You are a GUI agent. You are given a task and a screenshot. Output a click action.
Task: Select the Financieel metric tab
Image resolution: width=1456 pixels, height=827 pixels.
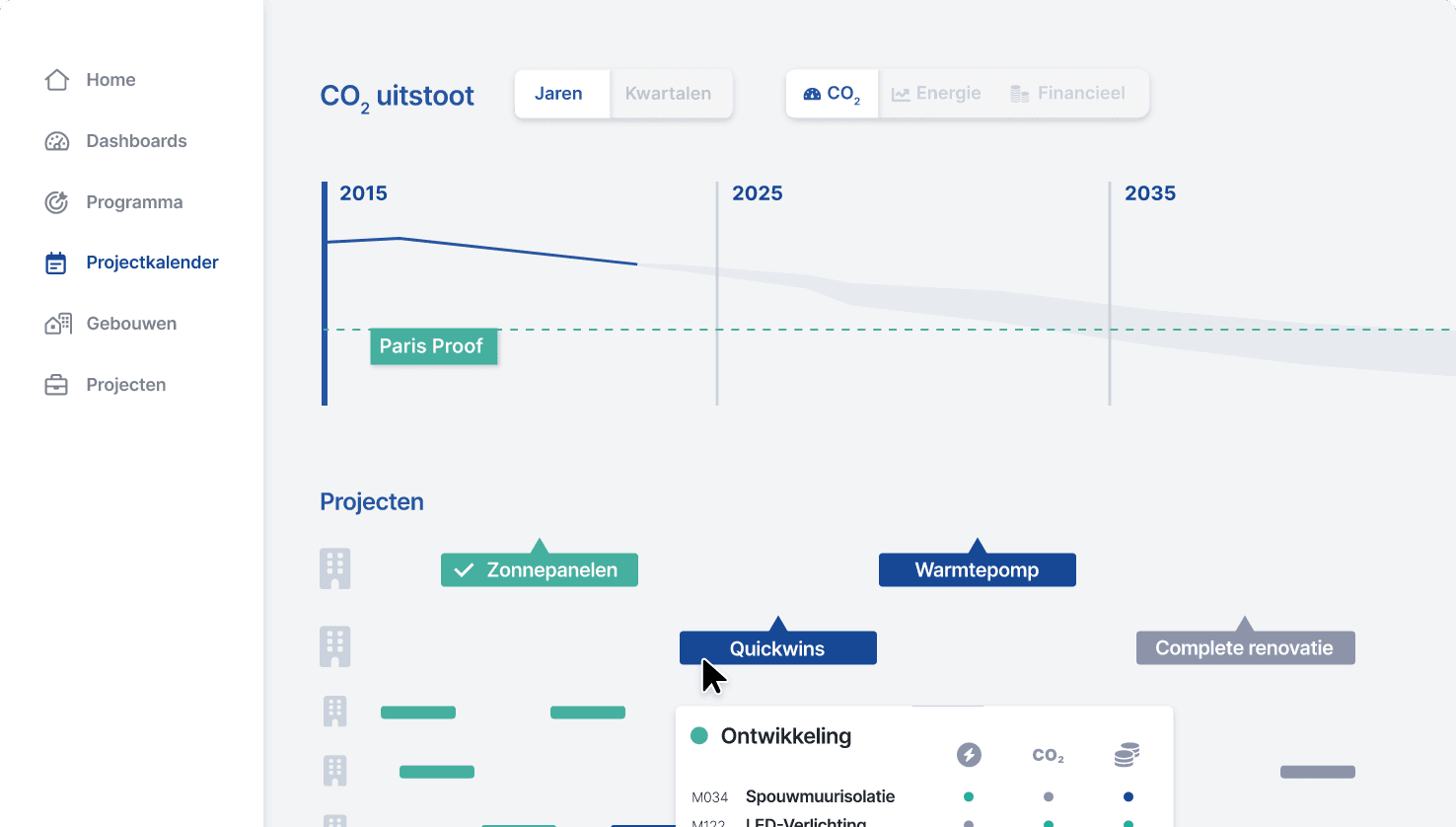click(1068, 94)
